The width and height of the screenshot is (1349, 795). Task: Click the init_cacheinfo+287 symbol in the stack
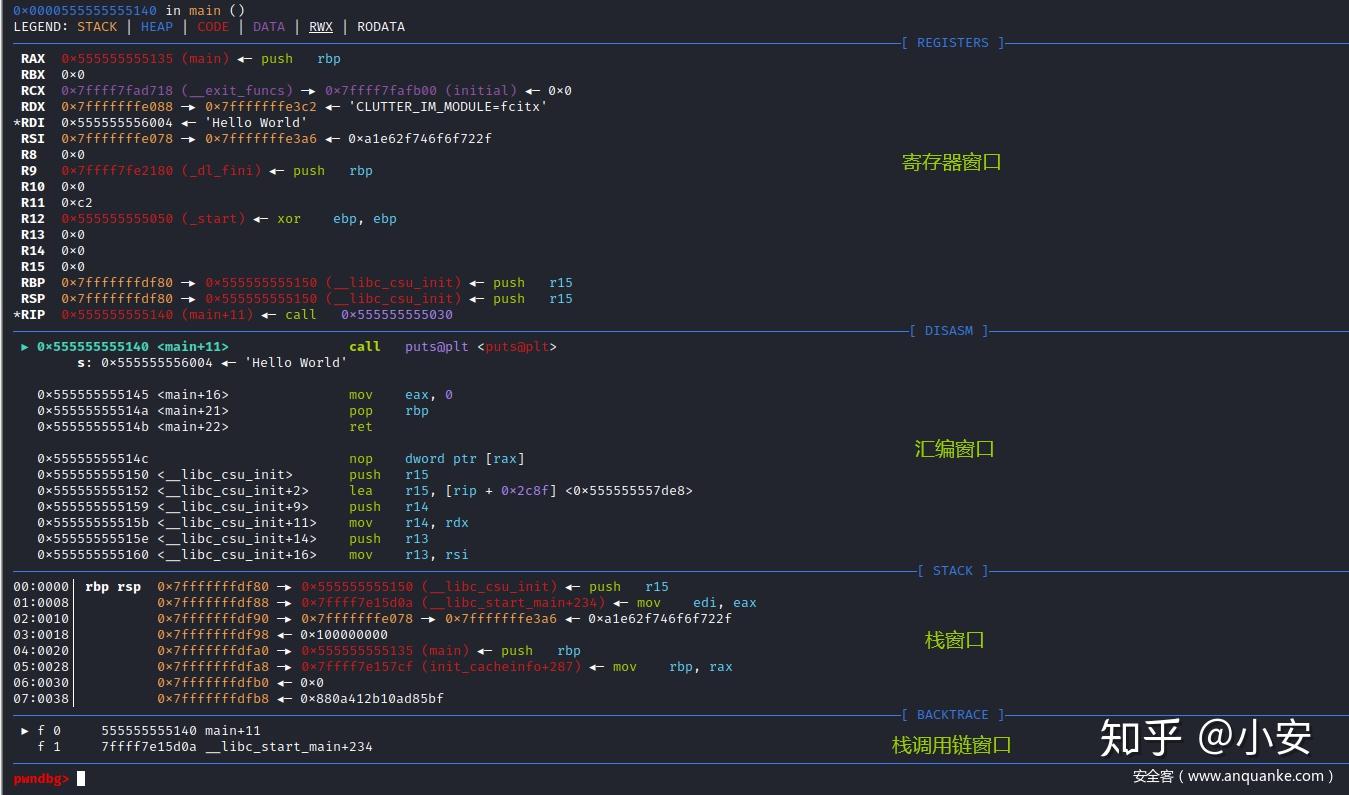501,666
